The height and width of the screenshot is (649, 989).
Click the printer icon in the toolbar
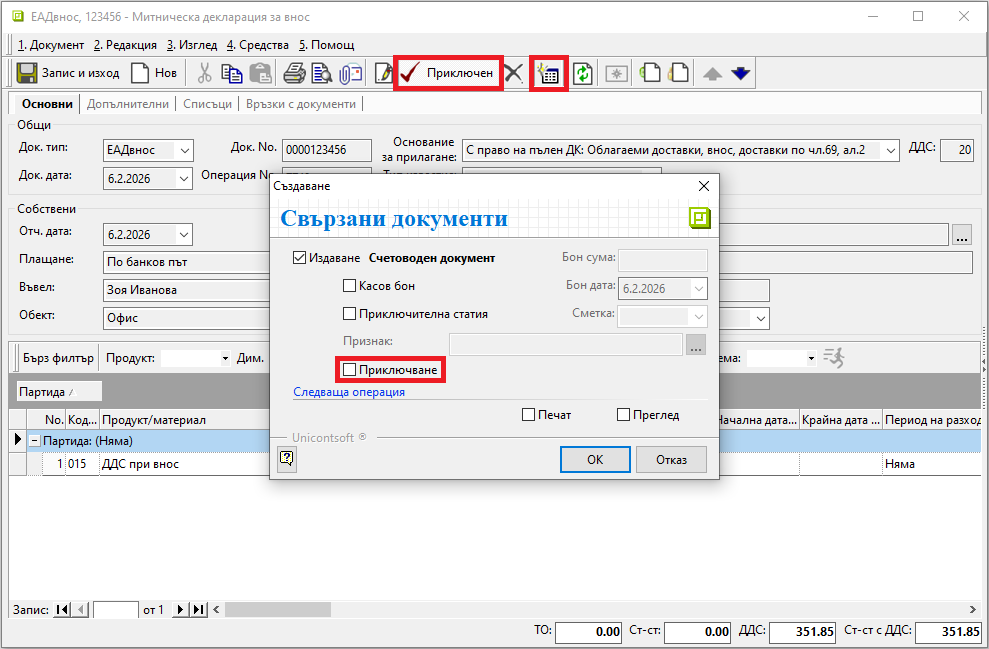(294, 74)
